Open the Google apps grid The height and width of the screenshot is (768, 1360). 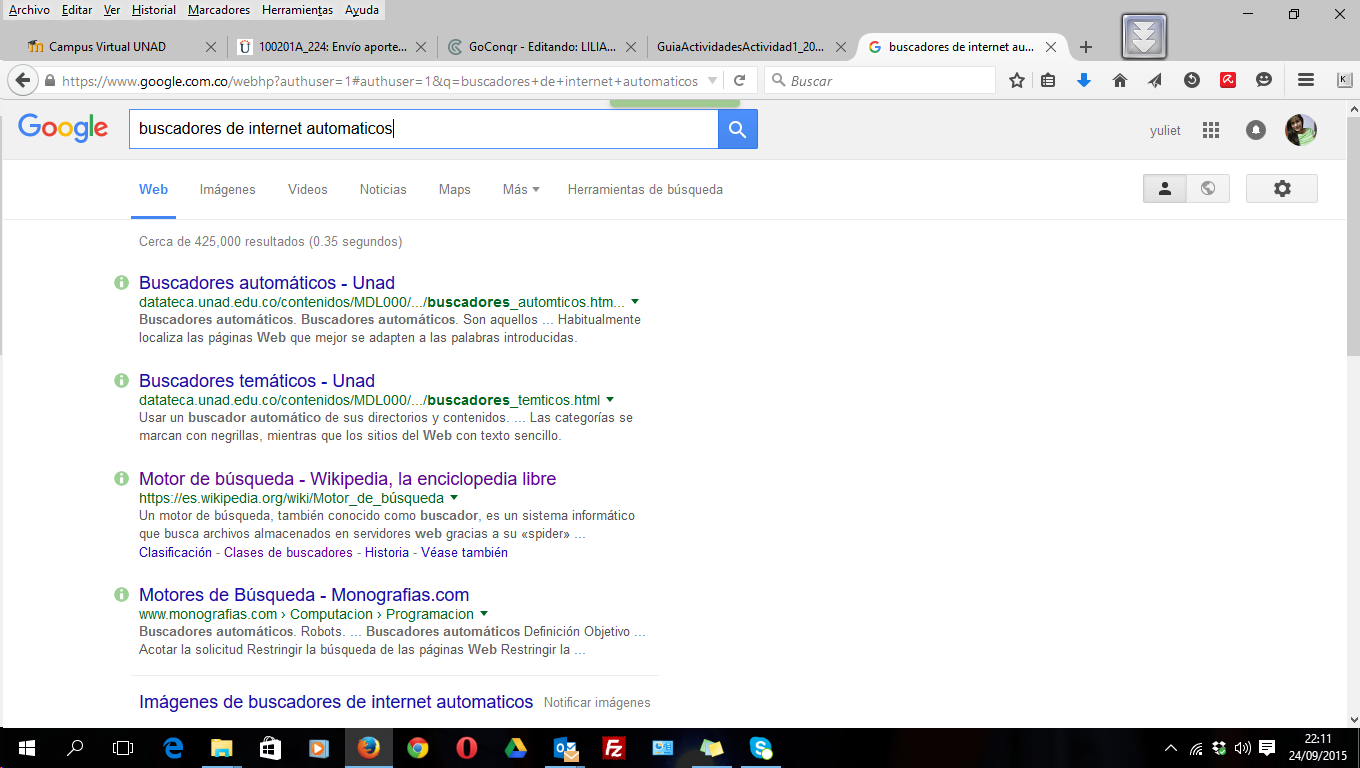pyautogui.click(x=1211, y=130)
